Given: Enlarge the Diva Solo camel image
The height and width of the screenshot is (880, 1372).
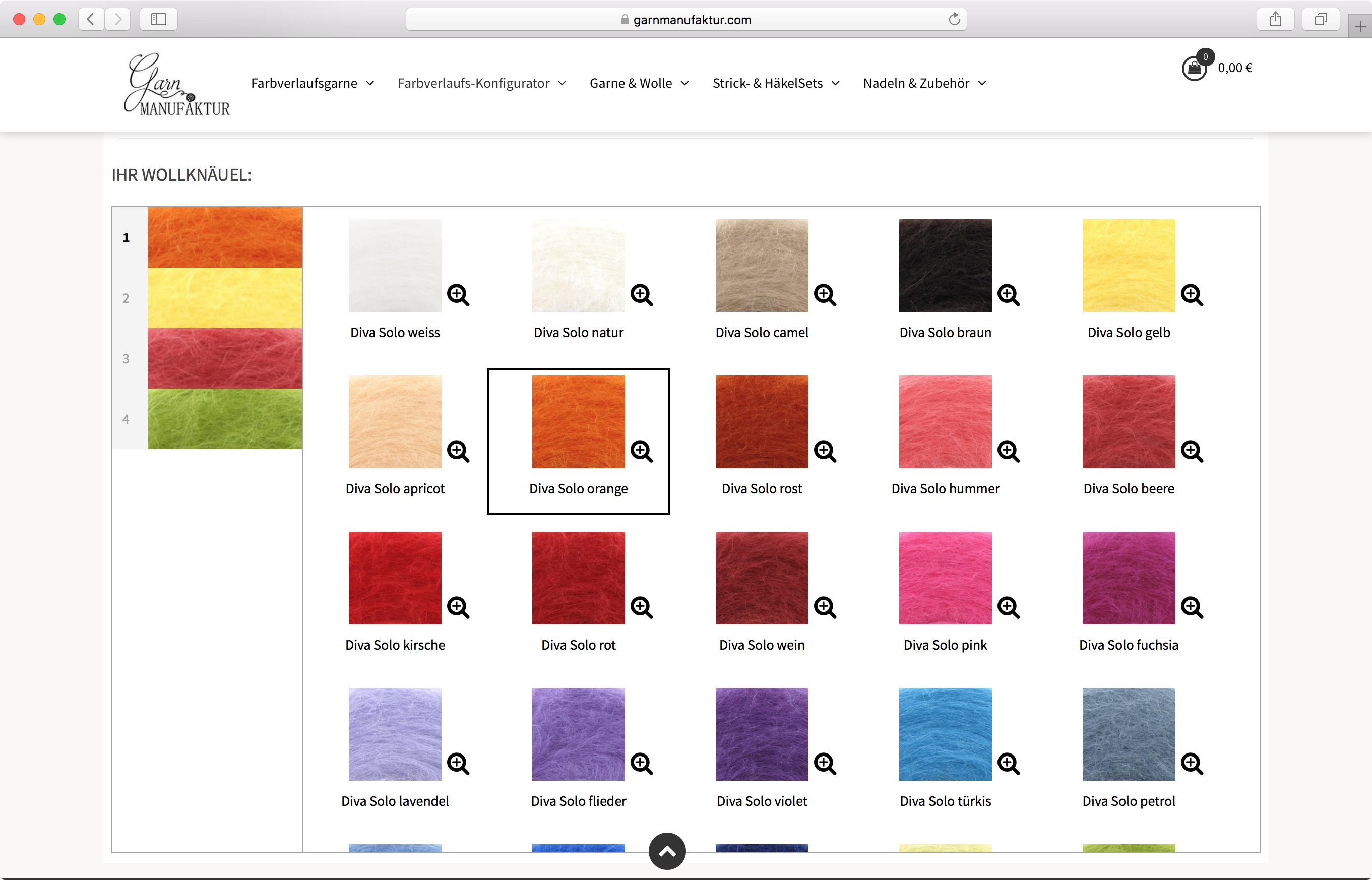Looking at the screenshot, I should pyautogui.click(x=825, y=295).
